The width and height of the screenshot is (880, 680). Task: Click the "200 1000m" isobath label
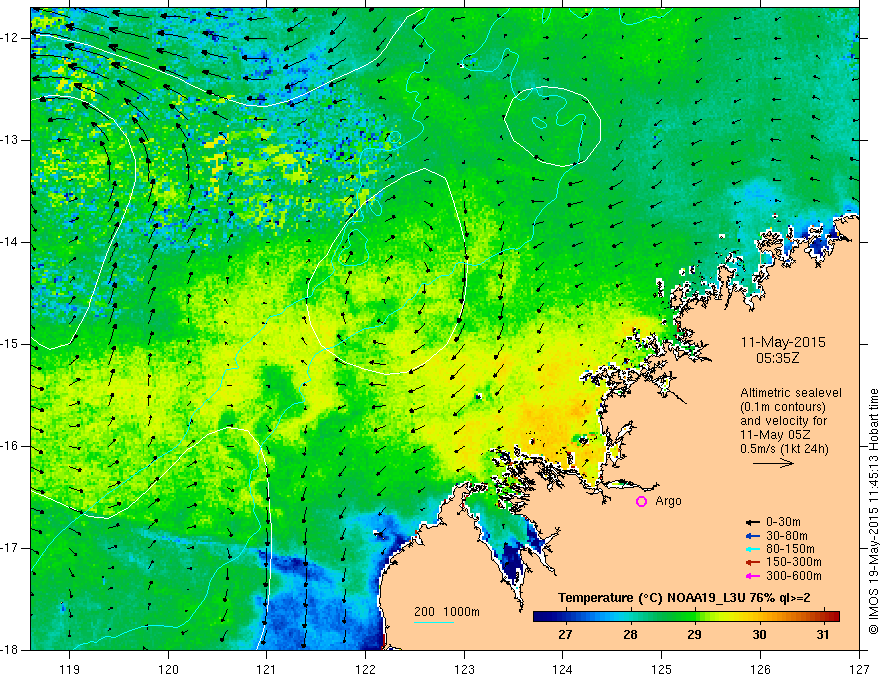(447, 612)
